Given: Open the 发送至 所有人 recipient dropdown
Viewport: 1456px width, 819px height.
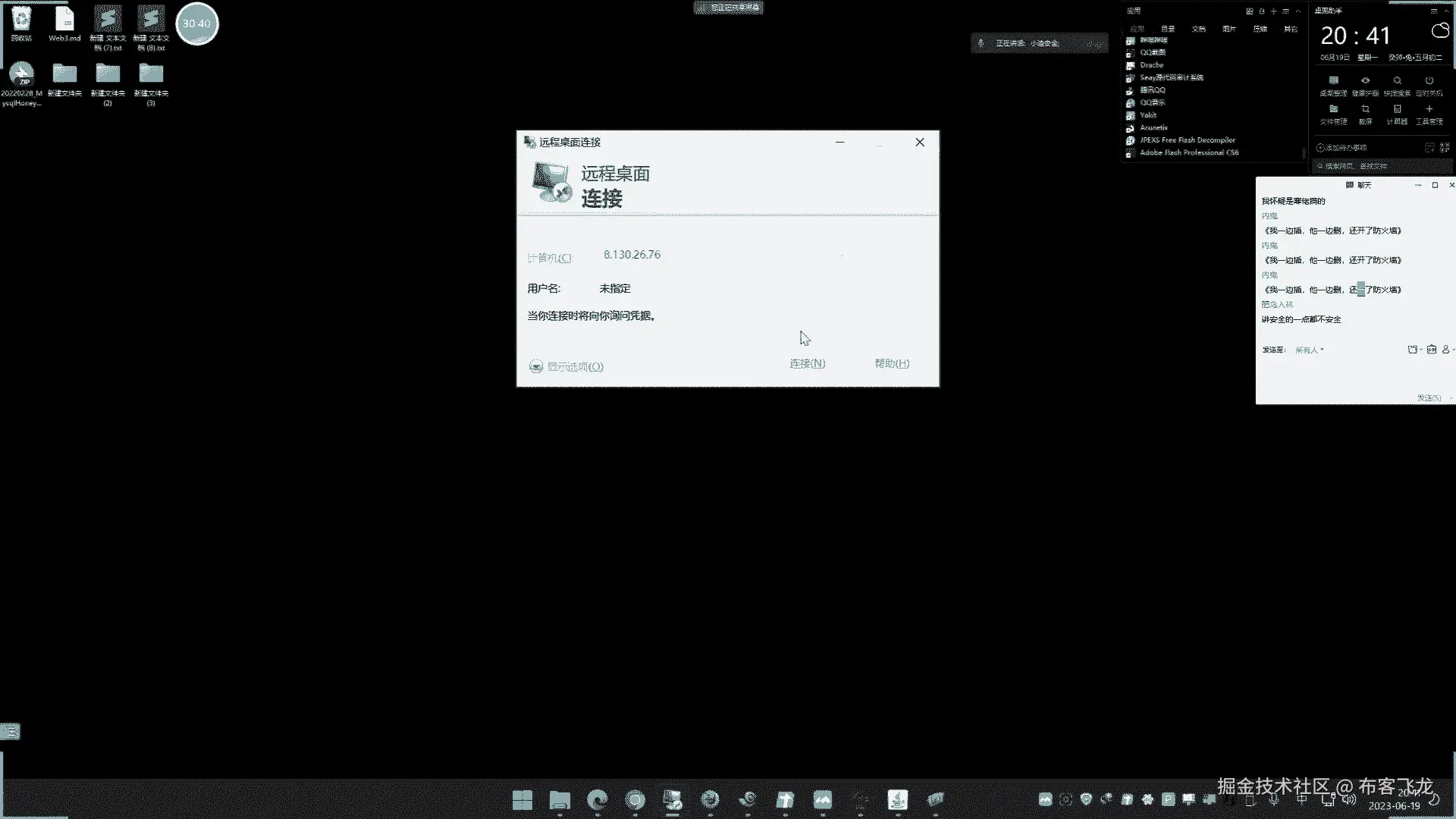Looking at the screenshot, I should [x=1310, y=350].
